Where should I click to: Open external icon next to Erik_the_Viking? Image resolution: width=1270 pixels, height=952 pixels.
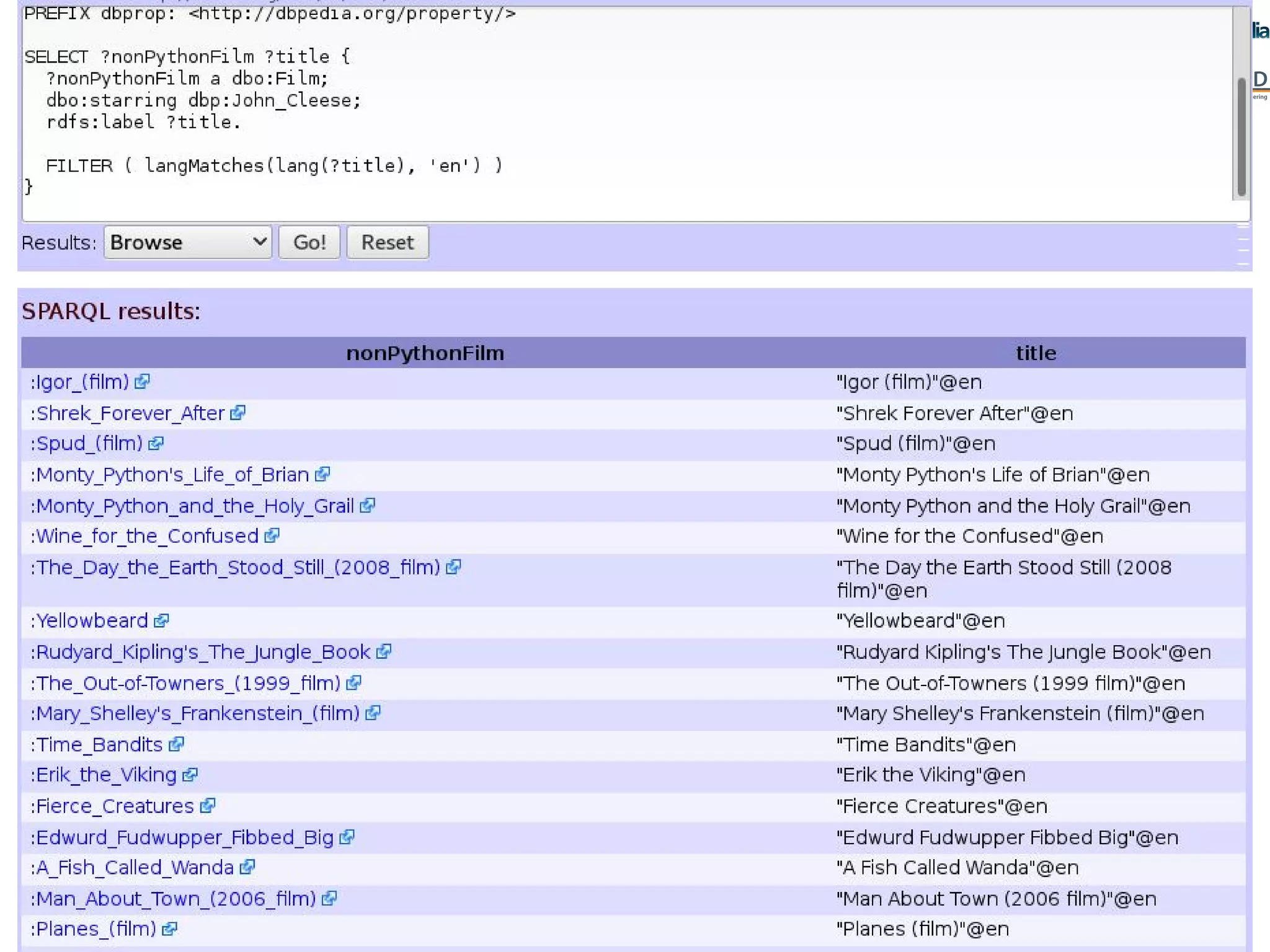[x=190, y=775]
